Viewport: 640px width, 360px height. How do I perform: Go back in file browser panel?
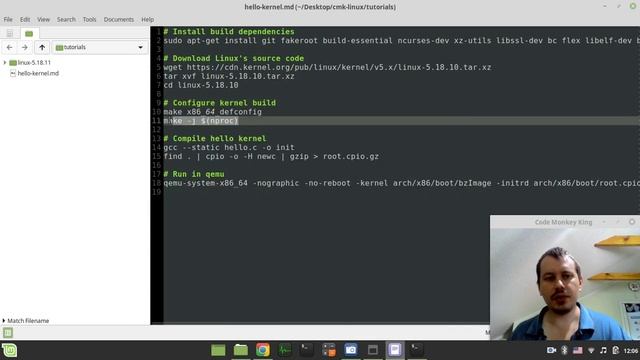(9, 47)
